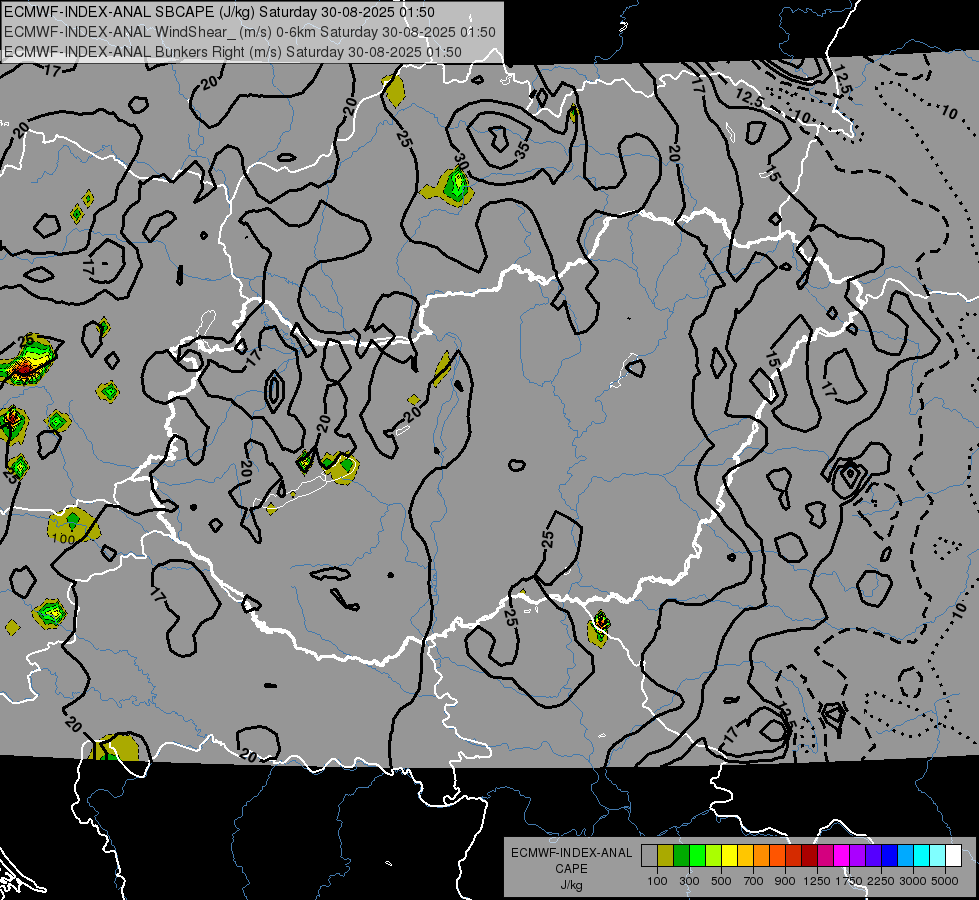The width and height of the screenshot is (979, 900).
Task: Click the gray legend swatch below 100
Action: pos(649,856)
